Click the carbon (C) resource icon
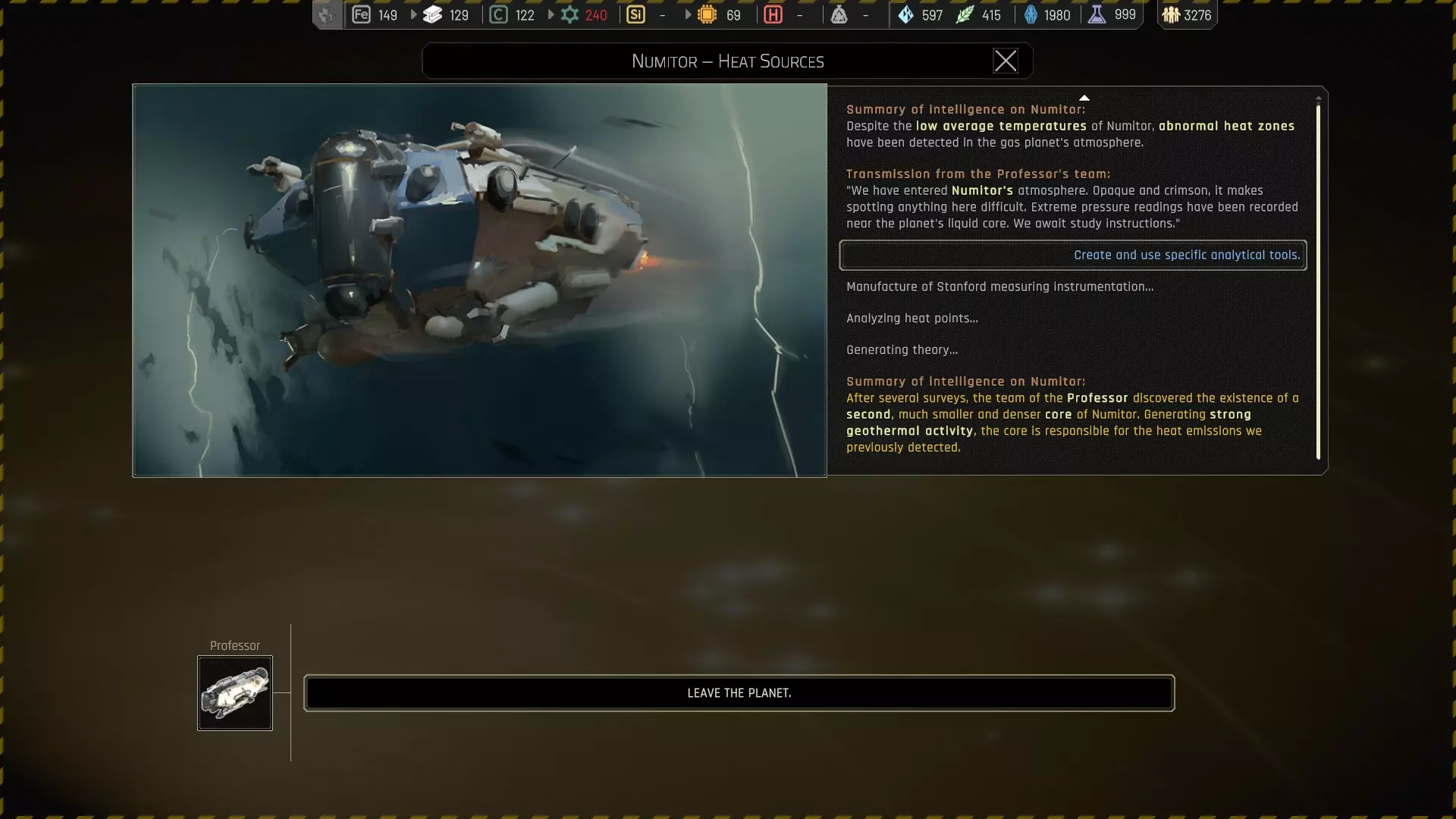Viewport: 1456px width, 819px height. click(x=498, y=14)
